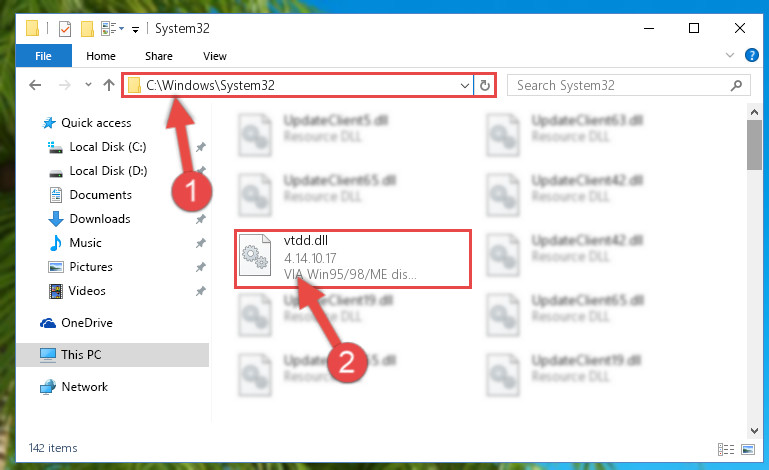
Task: Expand the ribbon with the chevron
Action: [x=730, y=55]
